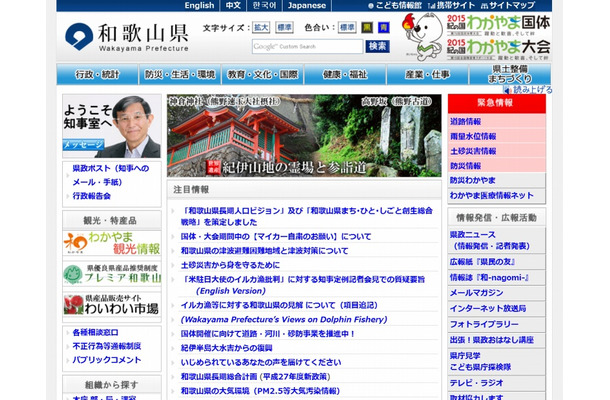Open 行政報告会 link

coord(92,196)
